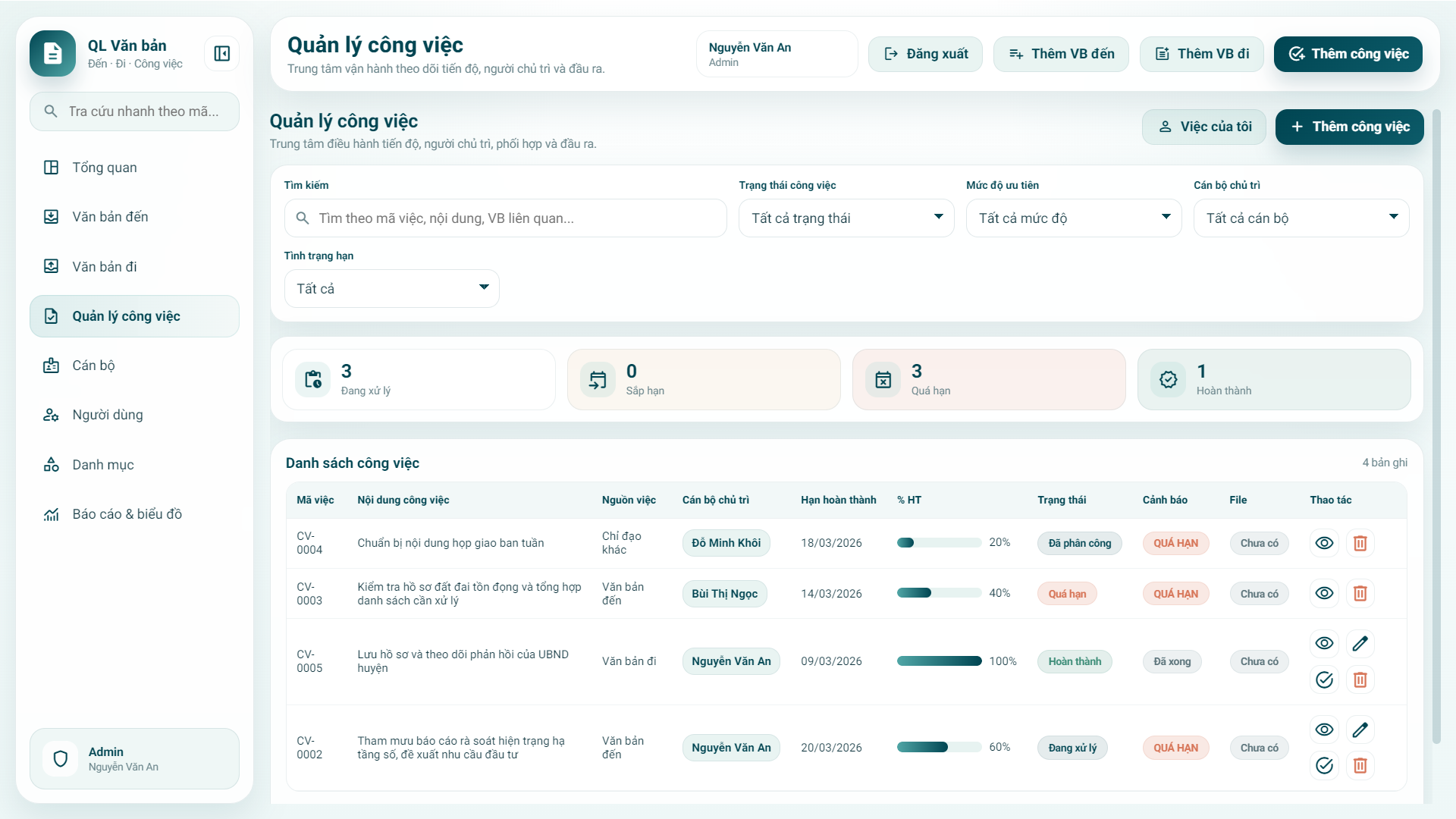Click the overdue calendar icon in Quá hạn card
Viewport: 1456px width, 819px height.
[x=883, y=380]
